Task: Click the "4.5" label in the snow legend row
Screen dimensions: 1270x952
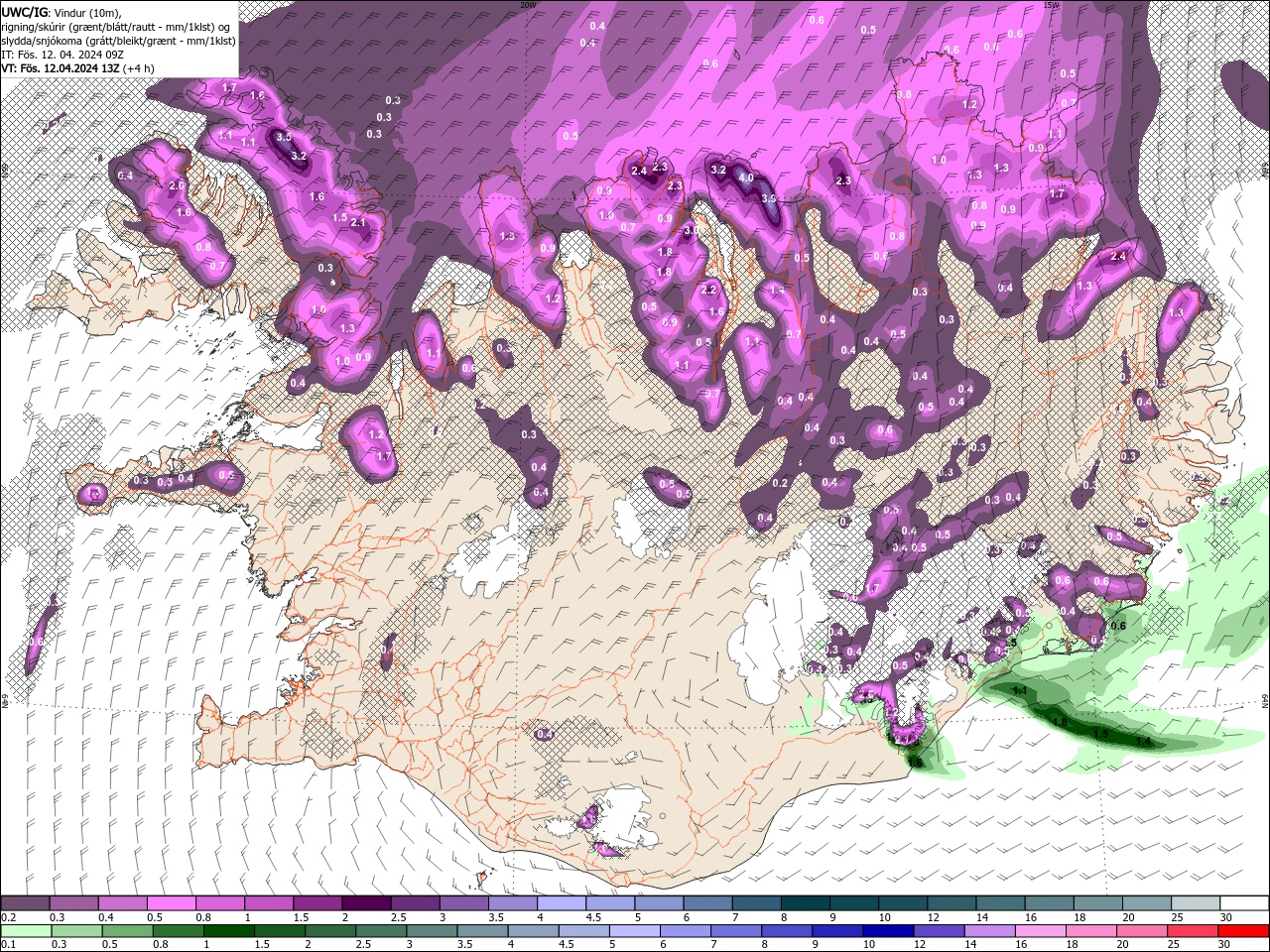Action: point(593,917)
